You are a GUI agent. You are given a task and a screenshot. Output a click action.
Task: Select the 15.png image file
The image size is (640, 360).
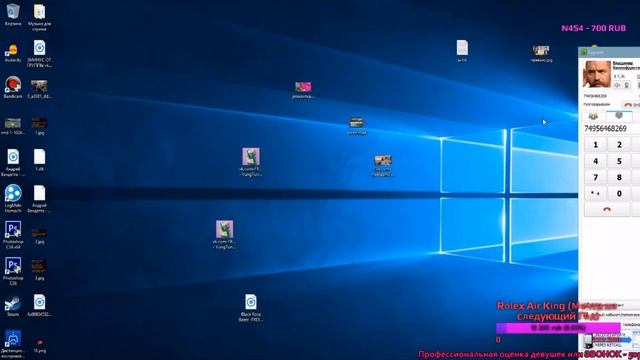(x=39, y=345)
